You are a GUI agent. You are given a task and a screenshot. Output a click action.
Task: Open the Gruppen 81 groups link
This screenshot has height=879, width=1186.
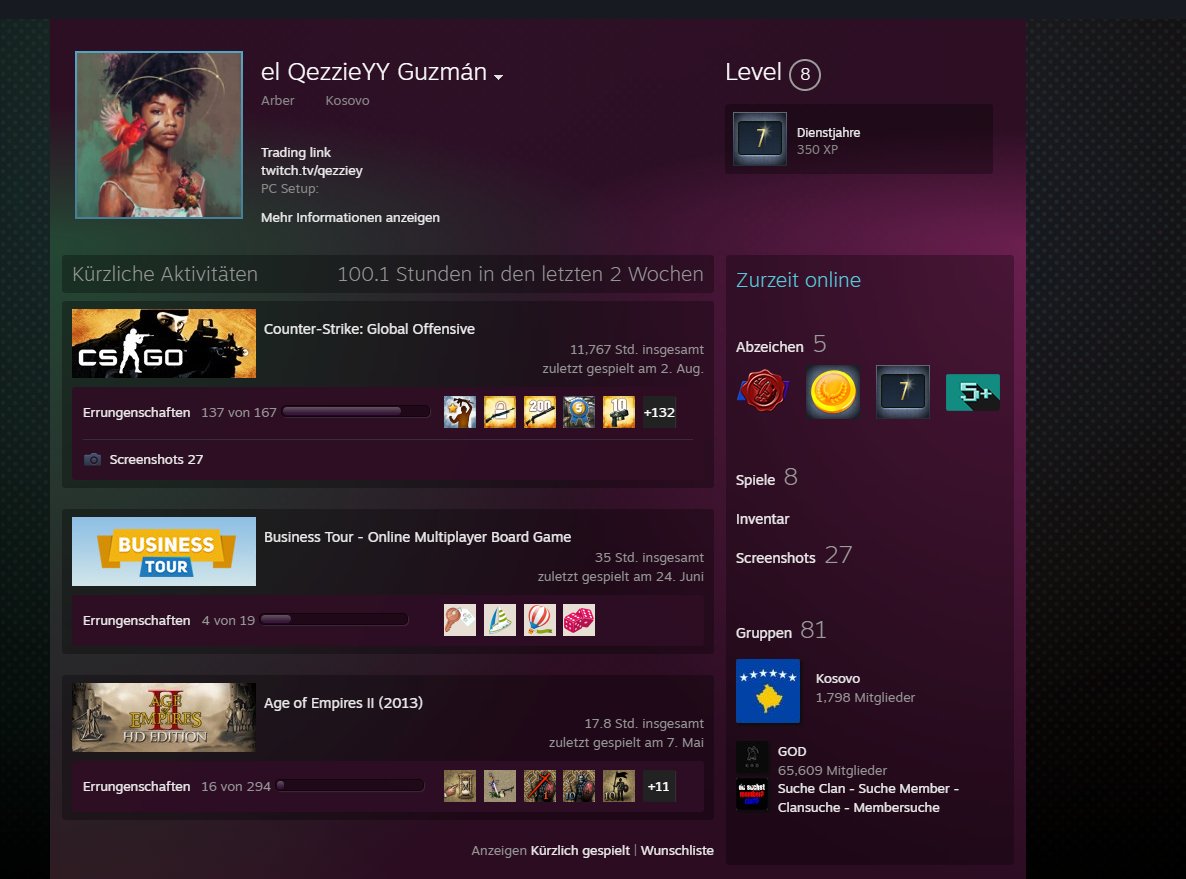pyautogui.click(x=781, y=631)
